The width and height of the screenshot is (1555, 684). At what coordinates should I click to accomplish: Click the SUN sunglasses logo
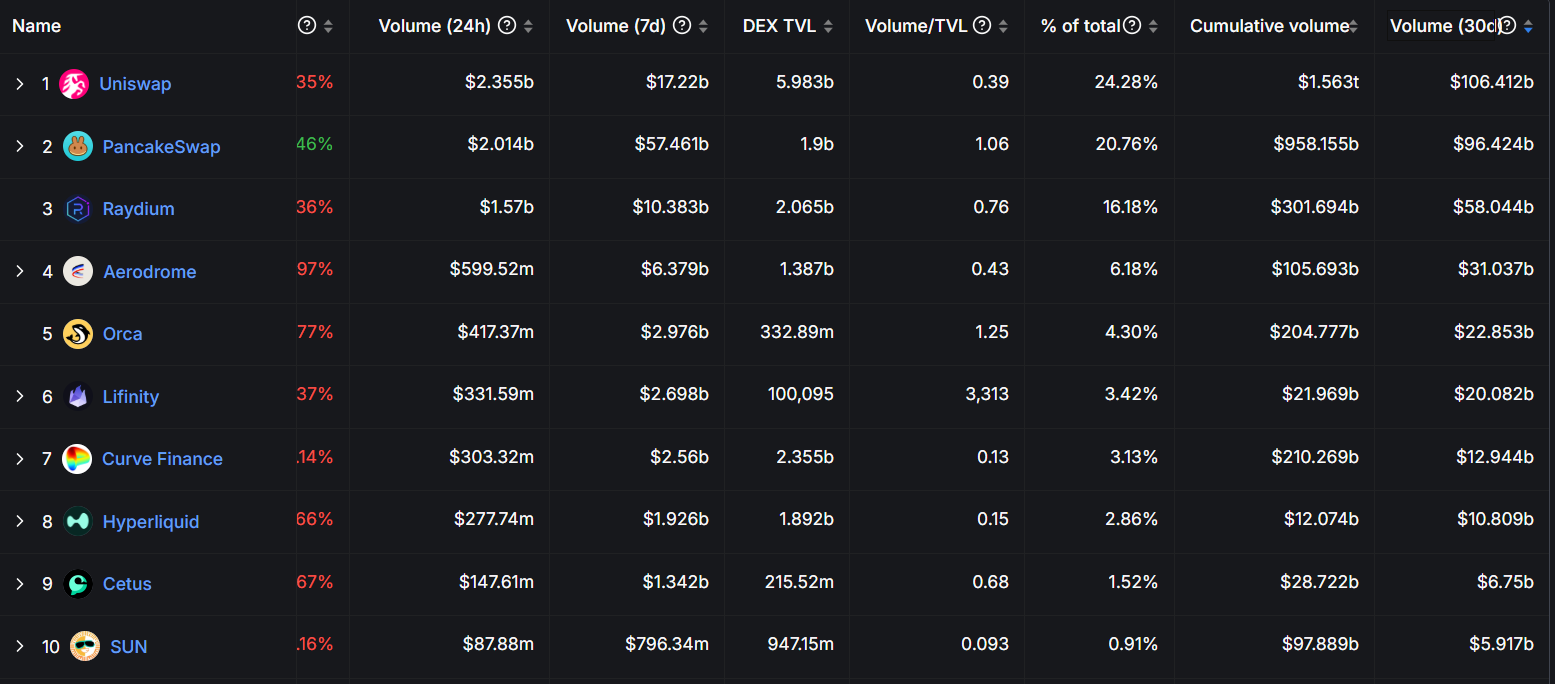coord(85,647)
